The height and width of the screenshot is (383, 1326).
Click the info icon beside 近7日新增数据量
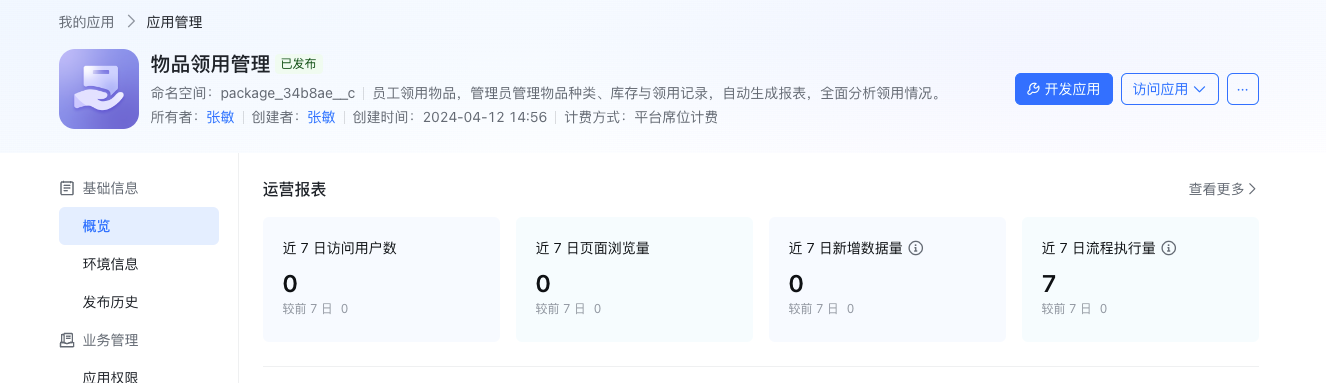point(915,248)
